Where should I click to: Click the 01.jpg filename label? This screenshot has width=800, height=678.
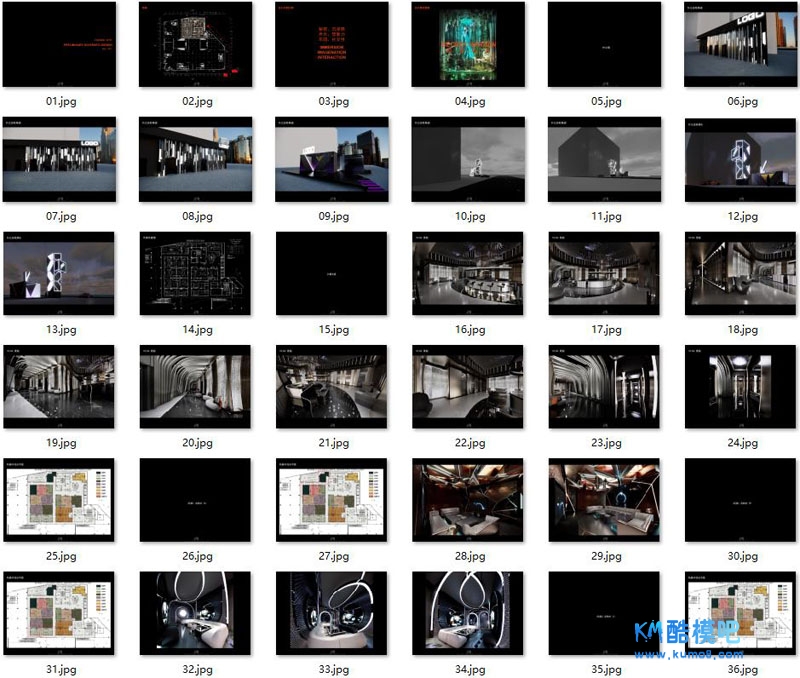pos(59,102)
